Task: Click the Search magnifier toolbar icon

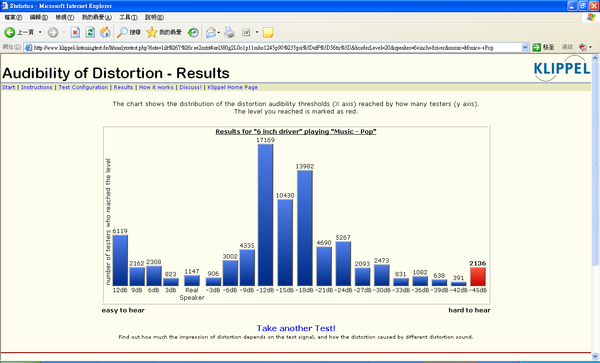Action: click(x=122, y=33)
